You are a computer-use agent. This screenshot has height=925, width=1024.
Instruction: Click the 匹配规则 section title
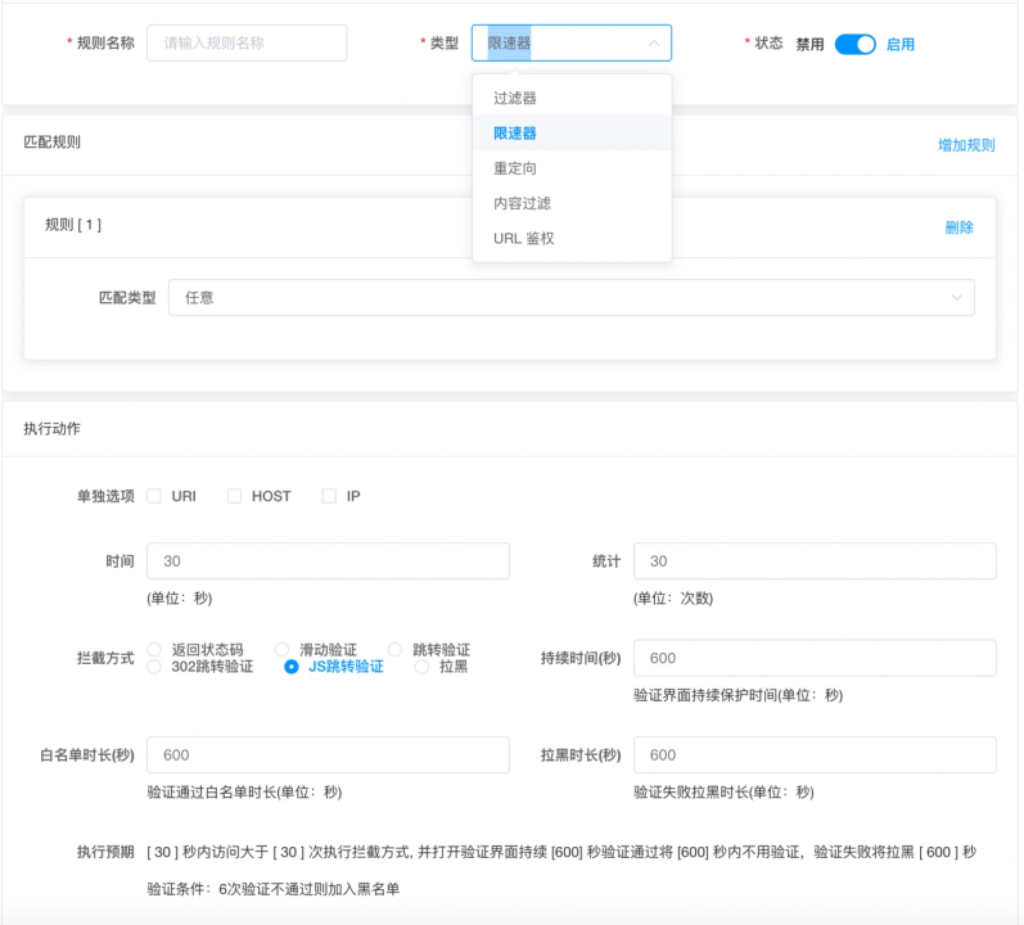tap(52, 142)
